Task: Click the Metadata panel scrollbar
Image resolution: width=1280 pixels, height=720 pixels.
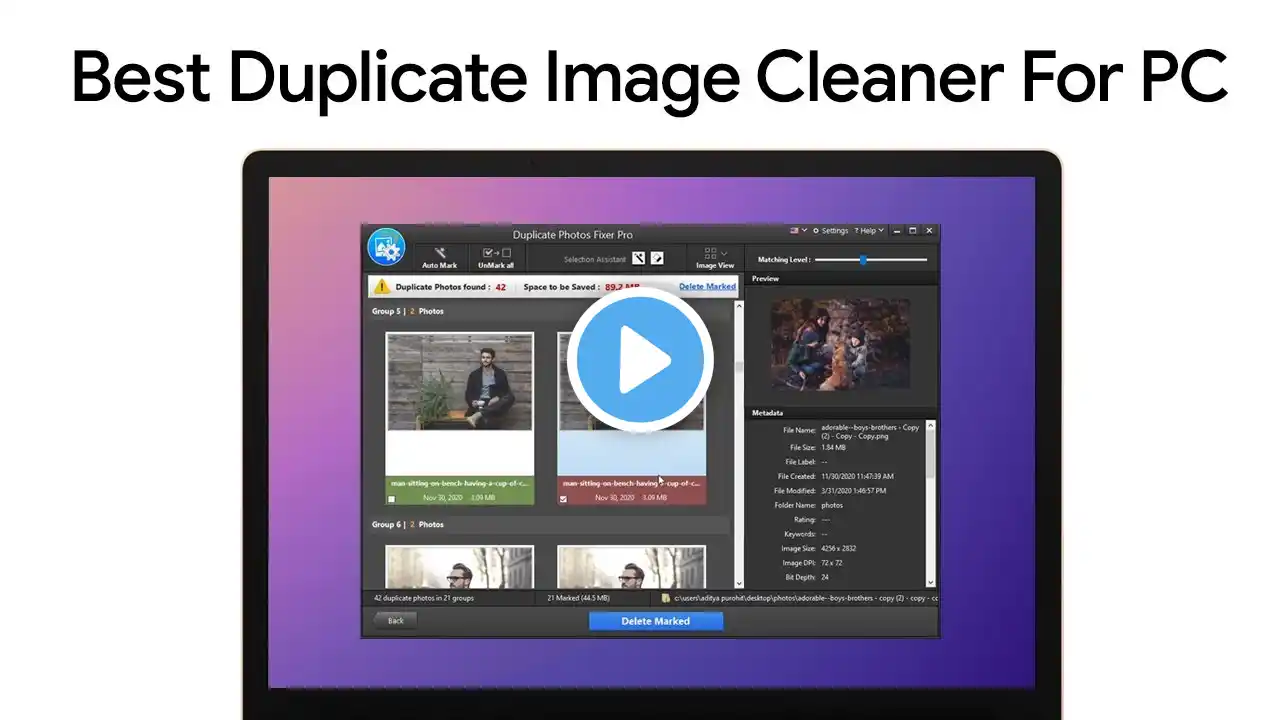Action: coord(930,455)
